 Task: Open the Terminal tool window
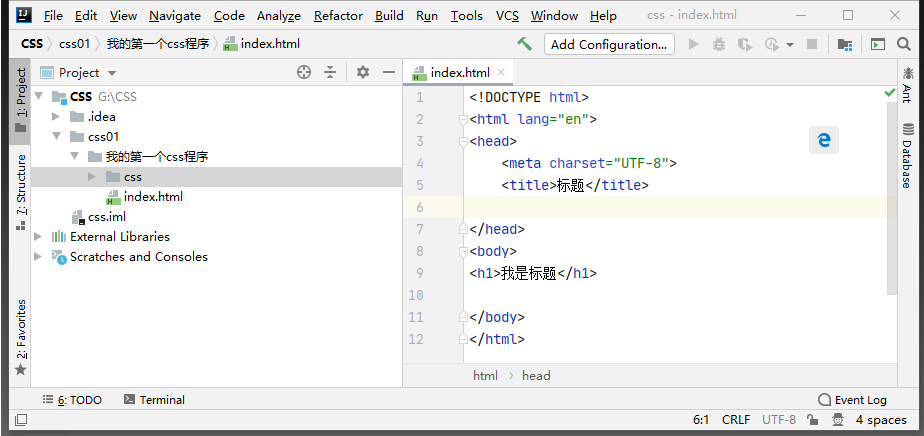pos(154,399)
